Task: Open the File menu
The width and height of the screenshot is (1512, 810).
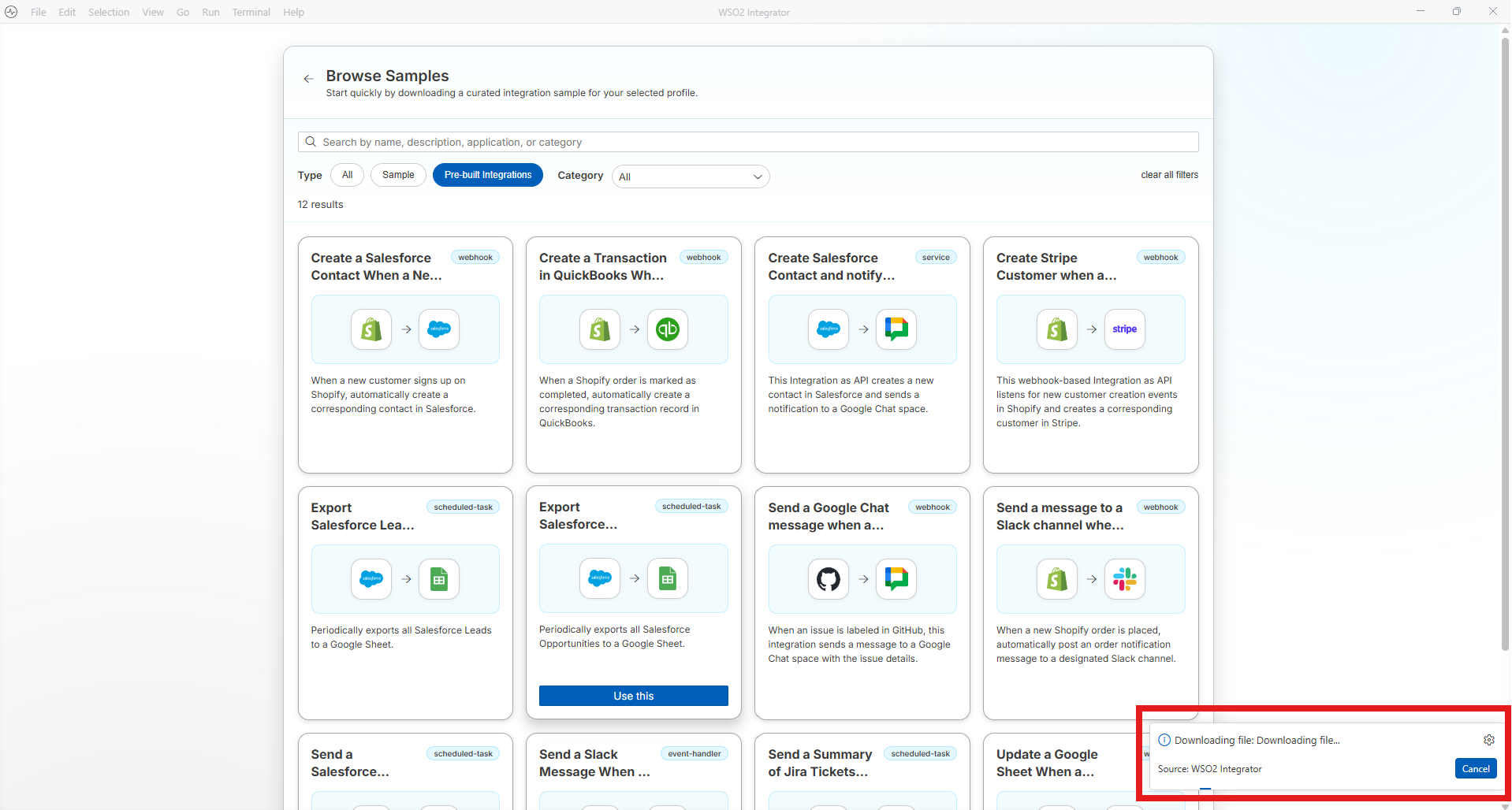Action: click(x=39, y=12)
